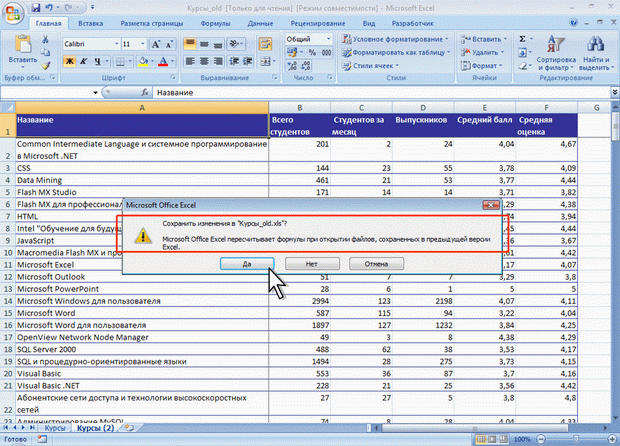
Task: Open the Общий number format dropdown
Action: tap(328, 39)
